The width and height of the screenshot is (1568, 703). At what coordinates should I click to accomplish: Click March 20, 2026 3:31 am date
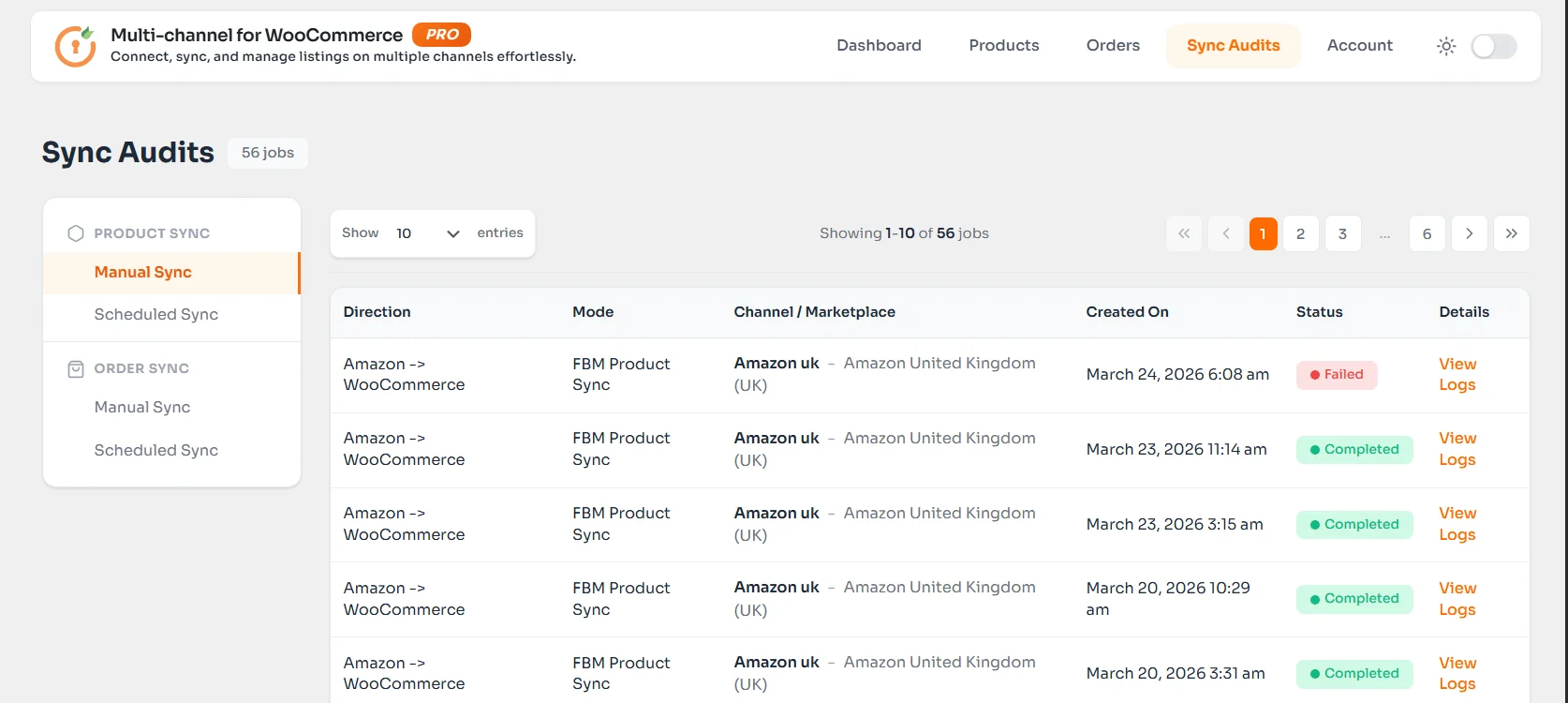pos(1176,674)
